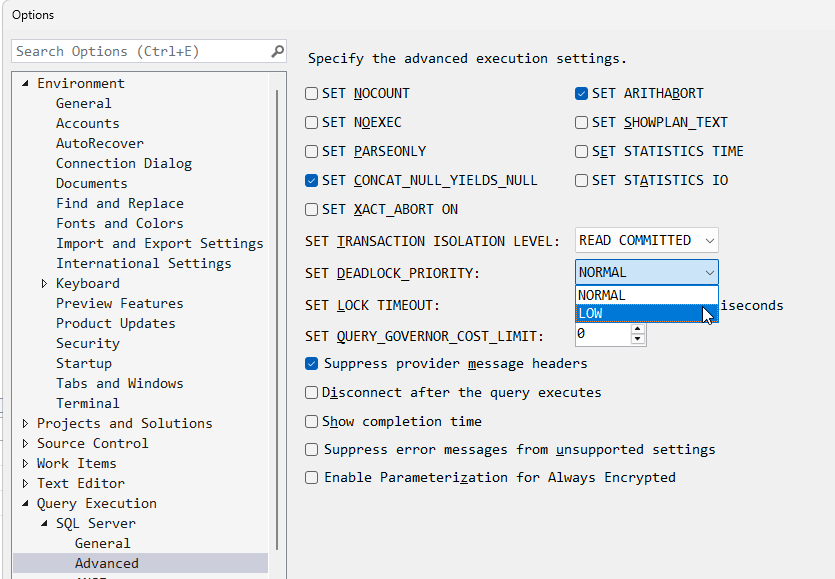Click the options tree vertical scrollbar
Viewport: 835px width, 579px height.
pos(278,300)
